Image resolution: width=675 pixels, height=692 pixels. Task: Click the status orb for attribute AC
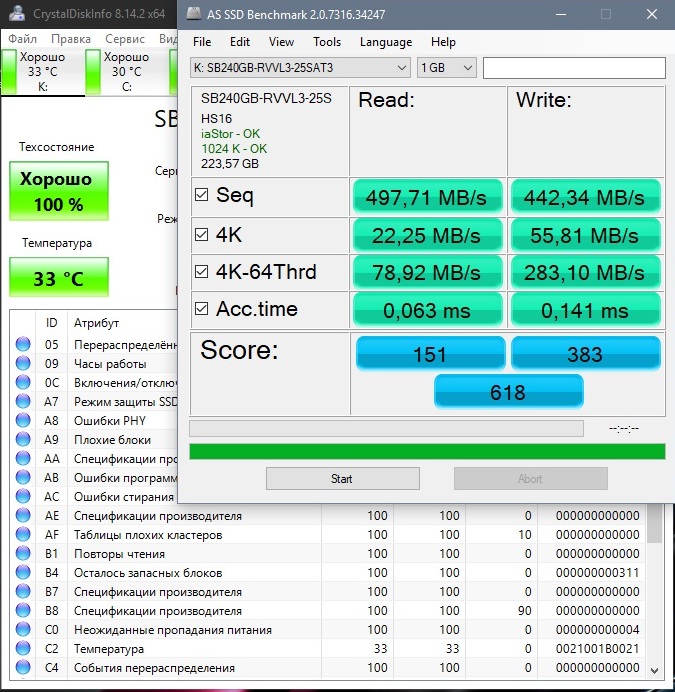pos(23,496)
